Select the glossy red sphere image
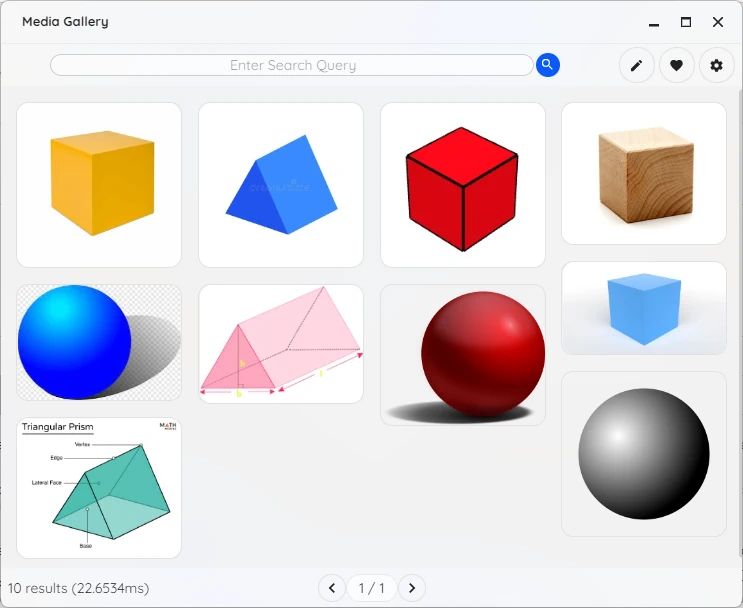The image size is (743, 608). pyautogui.click(x=462, y=354)
